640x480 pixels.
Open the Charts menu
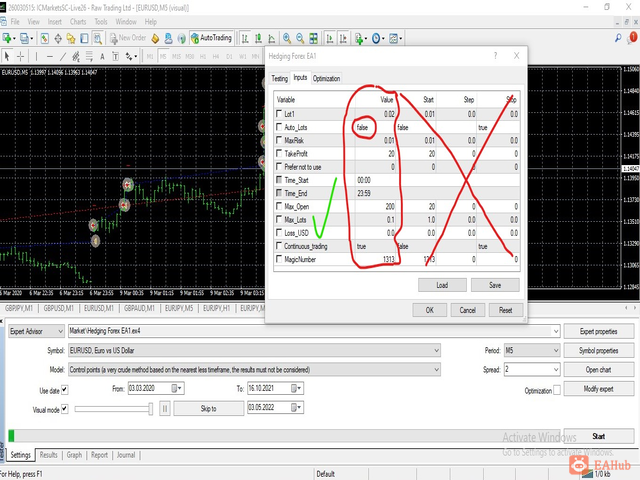tap(78, 22)
